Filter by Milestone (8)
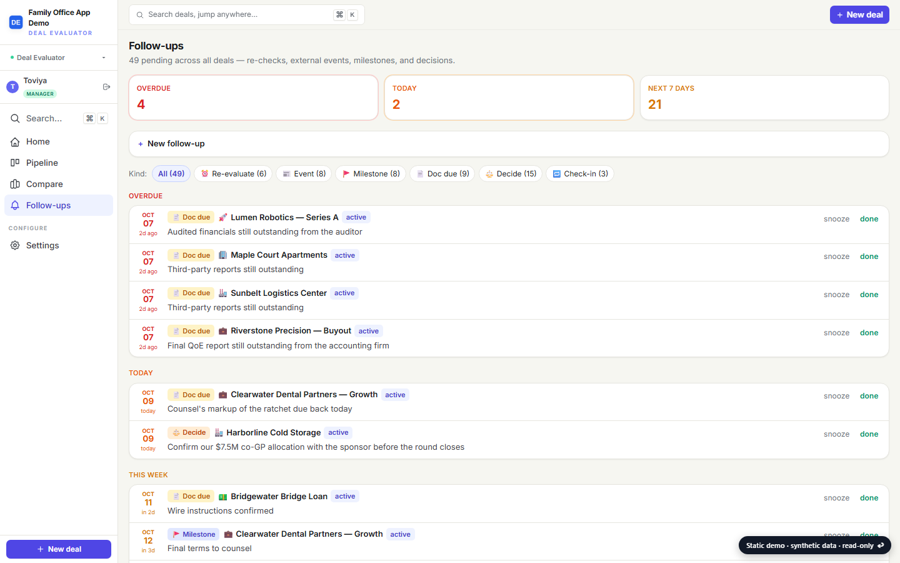Image resolution: width=900 pixels, height=563 pixels. pos(371,174)
